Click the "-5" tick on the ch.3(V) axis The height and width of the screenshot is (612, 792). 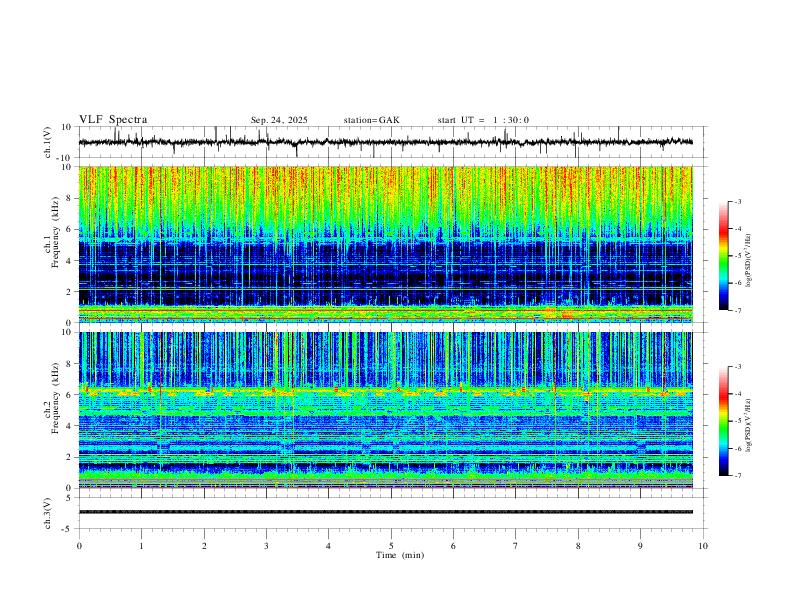(x=68, y=529)
